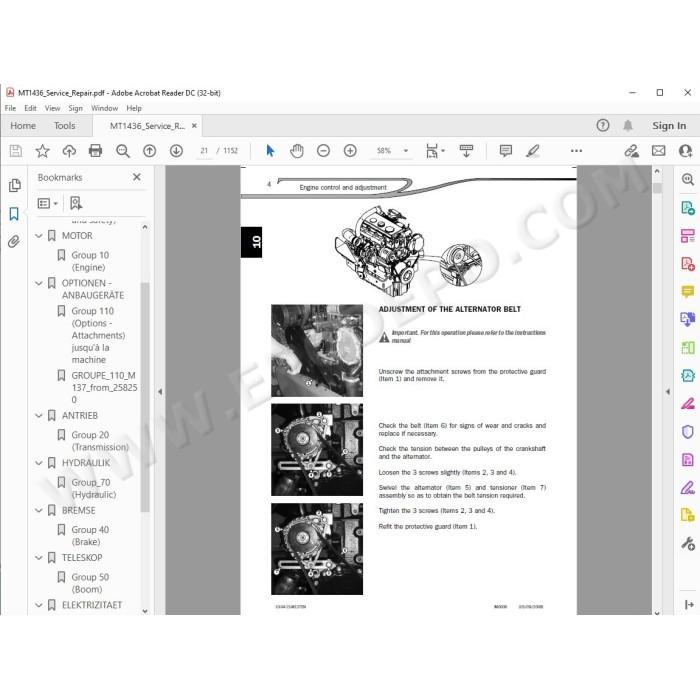The height and width of the screenshot is (700, 700).
Task: Open Group 10 (Engine) bookmark
Action: coord(90,261)
